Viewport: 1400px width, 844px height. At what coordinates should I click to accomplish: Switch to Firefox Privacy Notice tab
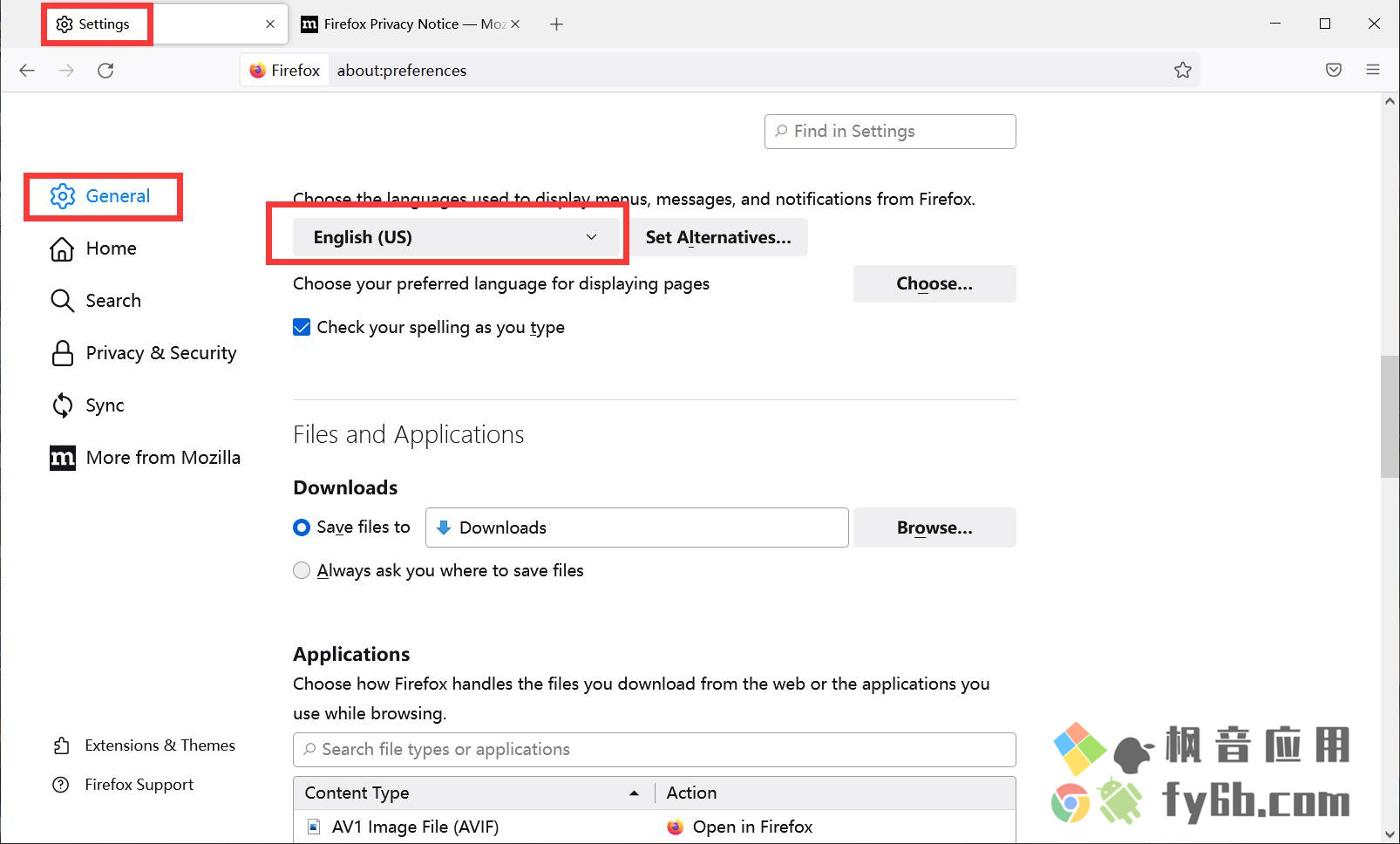point(410,24)
